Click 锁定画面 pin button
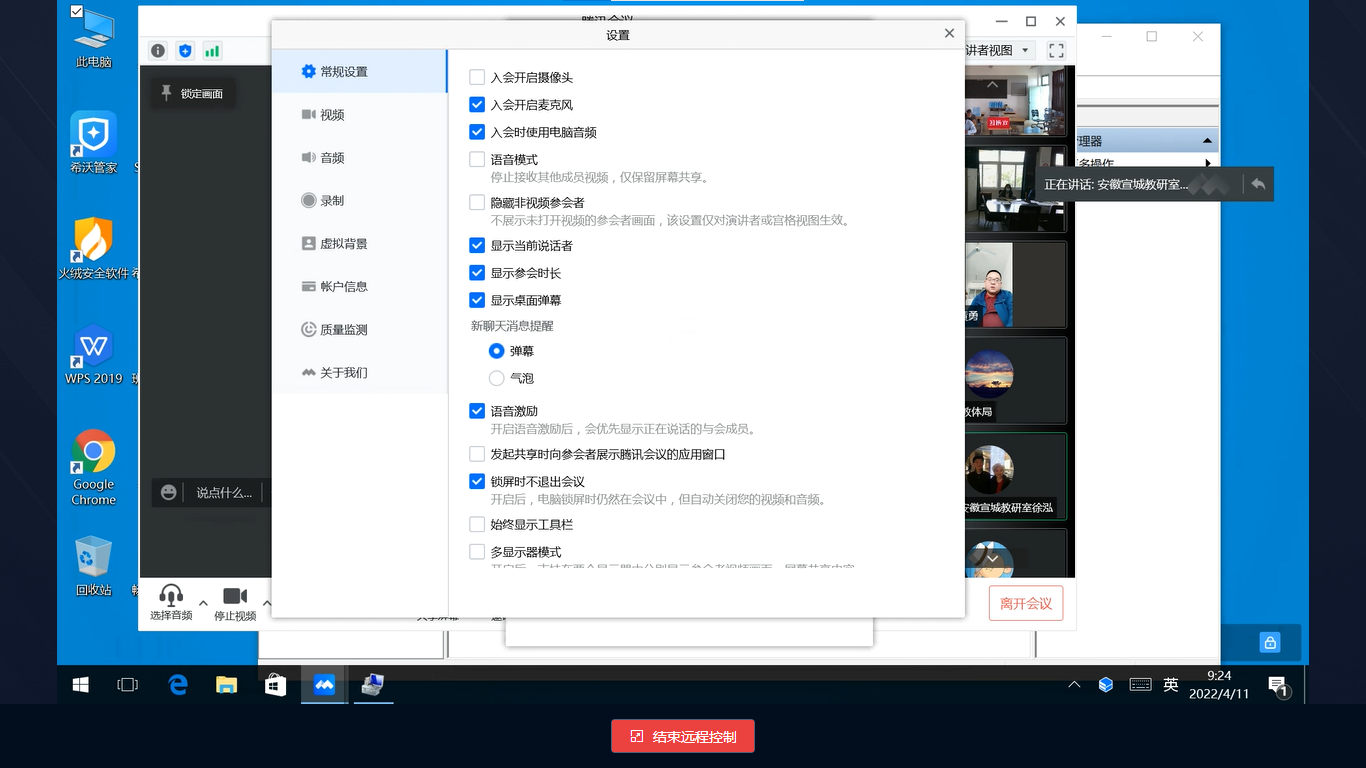The width and height of the screenshot is (1366, 768). pos(194,94)
